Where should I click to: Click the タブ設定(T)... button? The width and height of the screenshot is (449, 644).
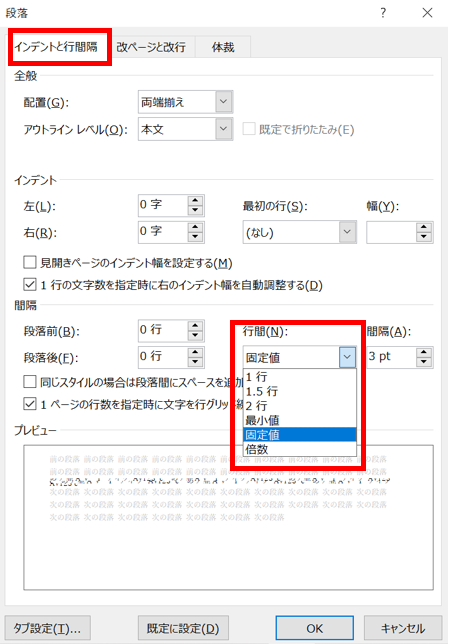tap(47, 628)
